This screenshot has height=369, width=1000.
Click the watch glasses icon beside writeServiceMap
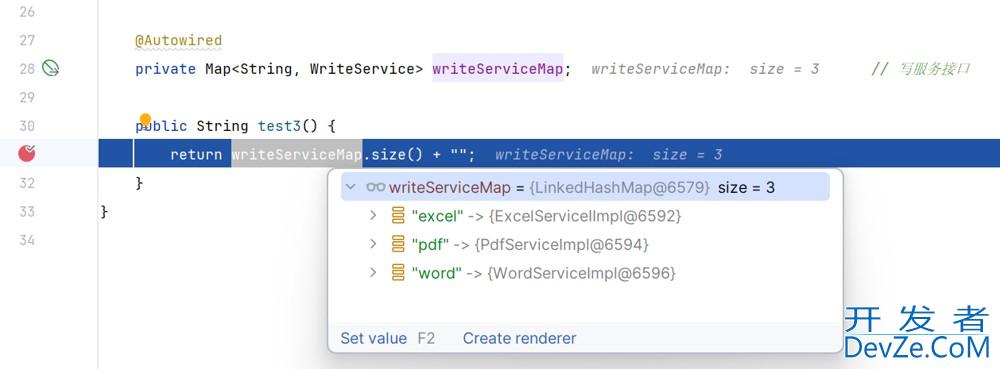pyautogui.click(x=376, y=187)
